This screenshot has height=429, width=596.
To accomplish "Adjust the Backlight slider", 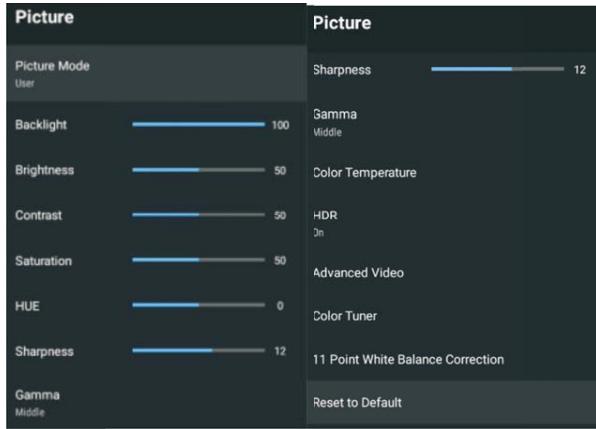I will coord(198,125).
